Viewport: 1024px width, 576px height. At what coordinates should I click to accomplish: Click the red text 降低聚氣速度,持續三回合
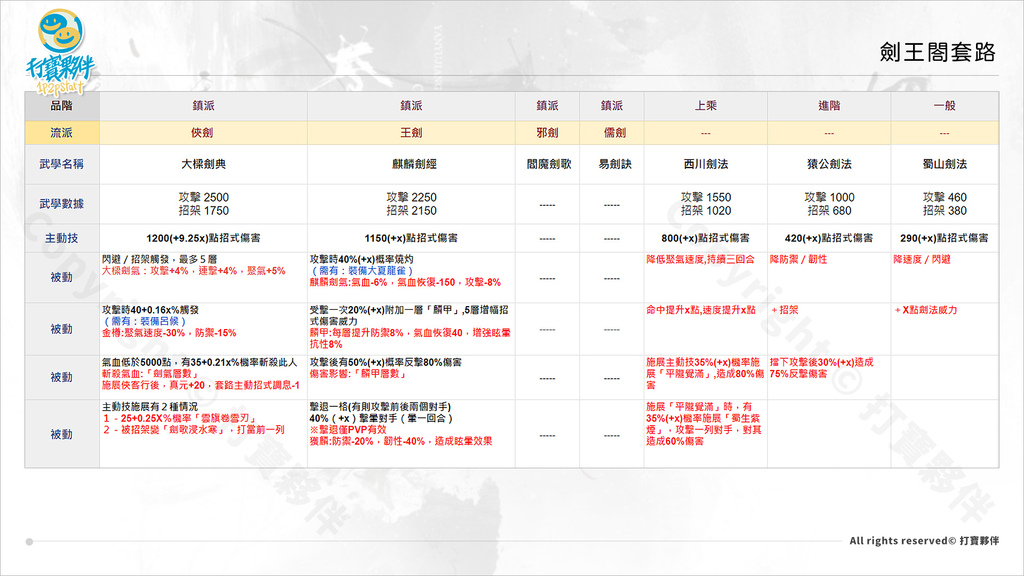pyautogui.click(x=701, y=259)
